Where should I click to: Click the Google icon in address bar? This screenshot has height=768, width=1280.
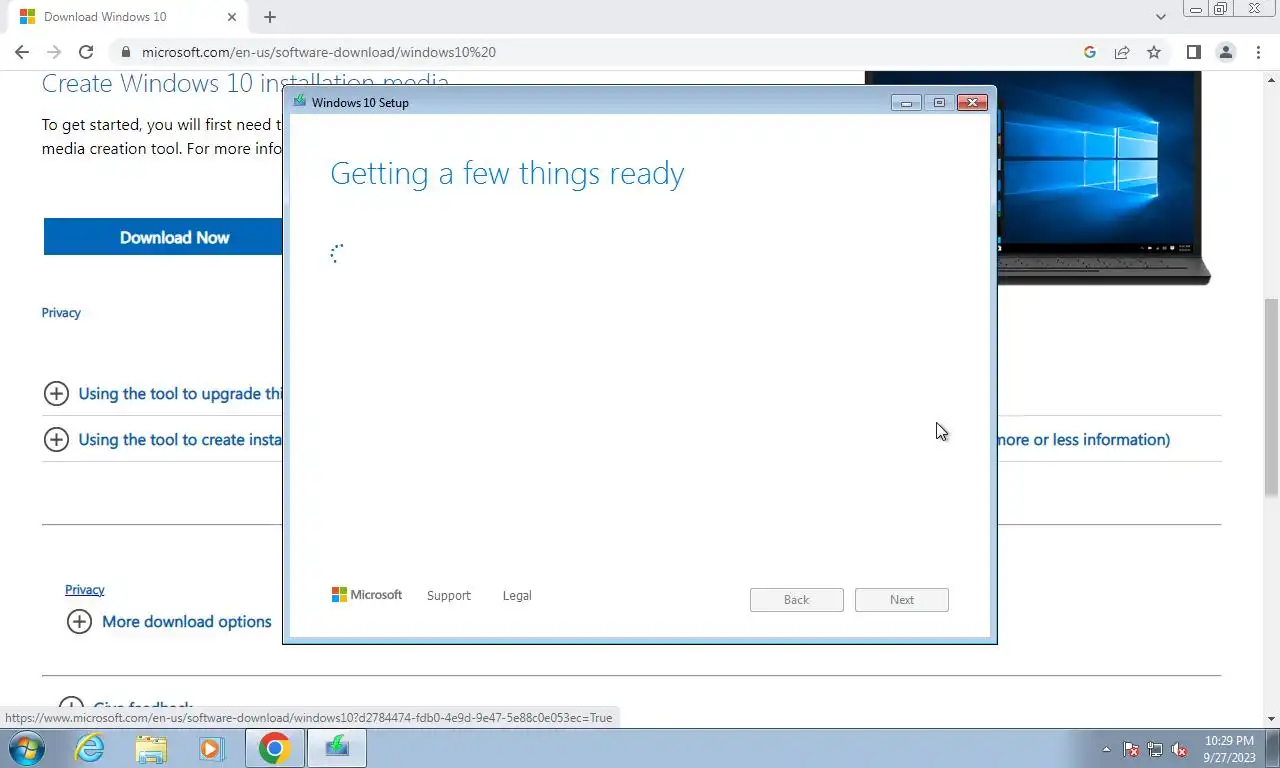(1090, 52)
